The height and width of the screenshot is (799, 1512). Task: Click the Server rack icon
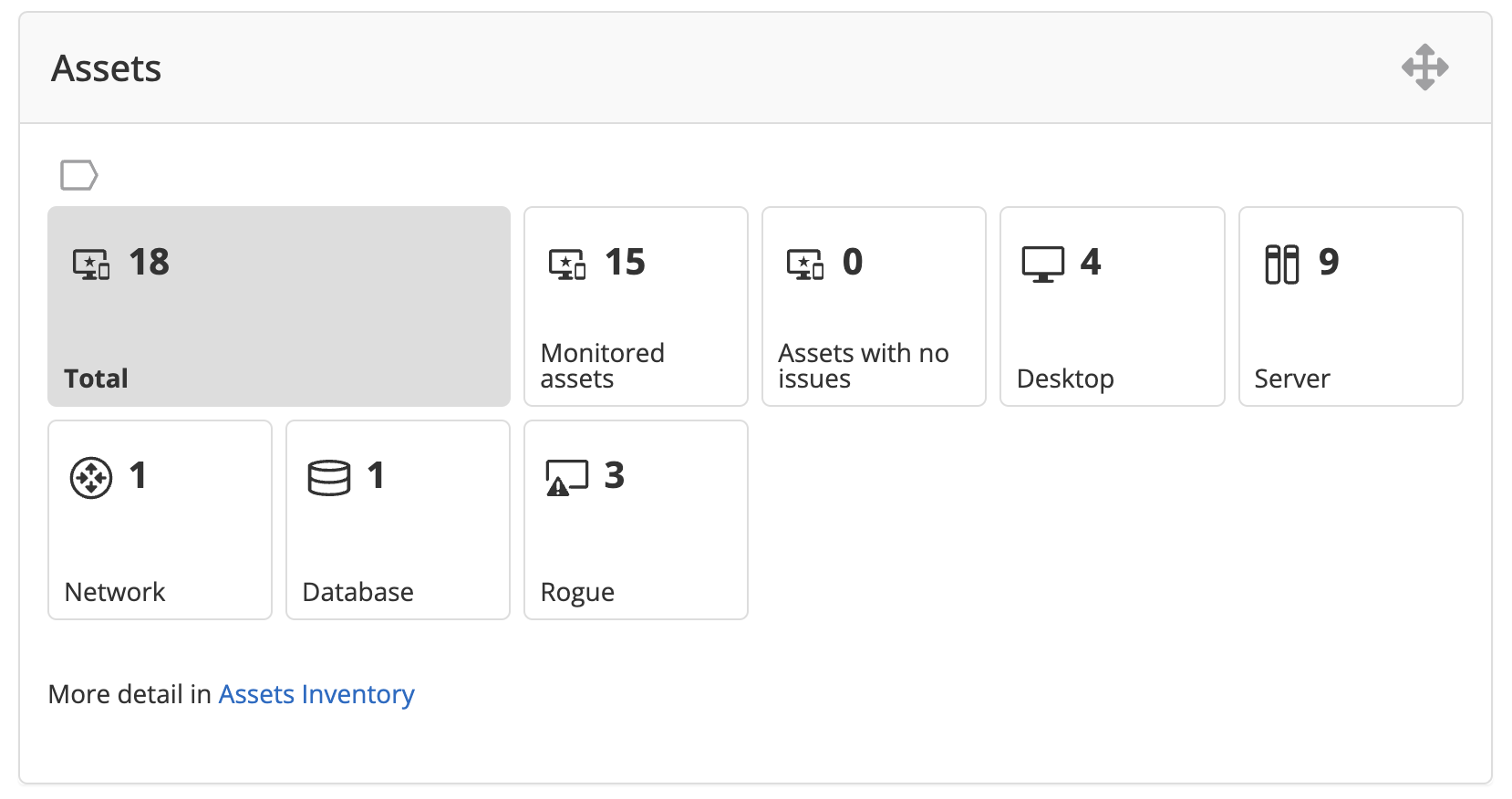(1281, 265)
